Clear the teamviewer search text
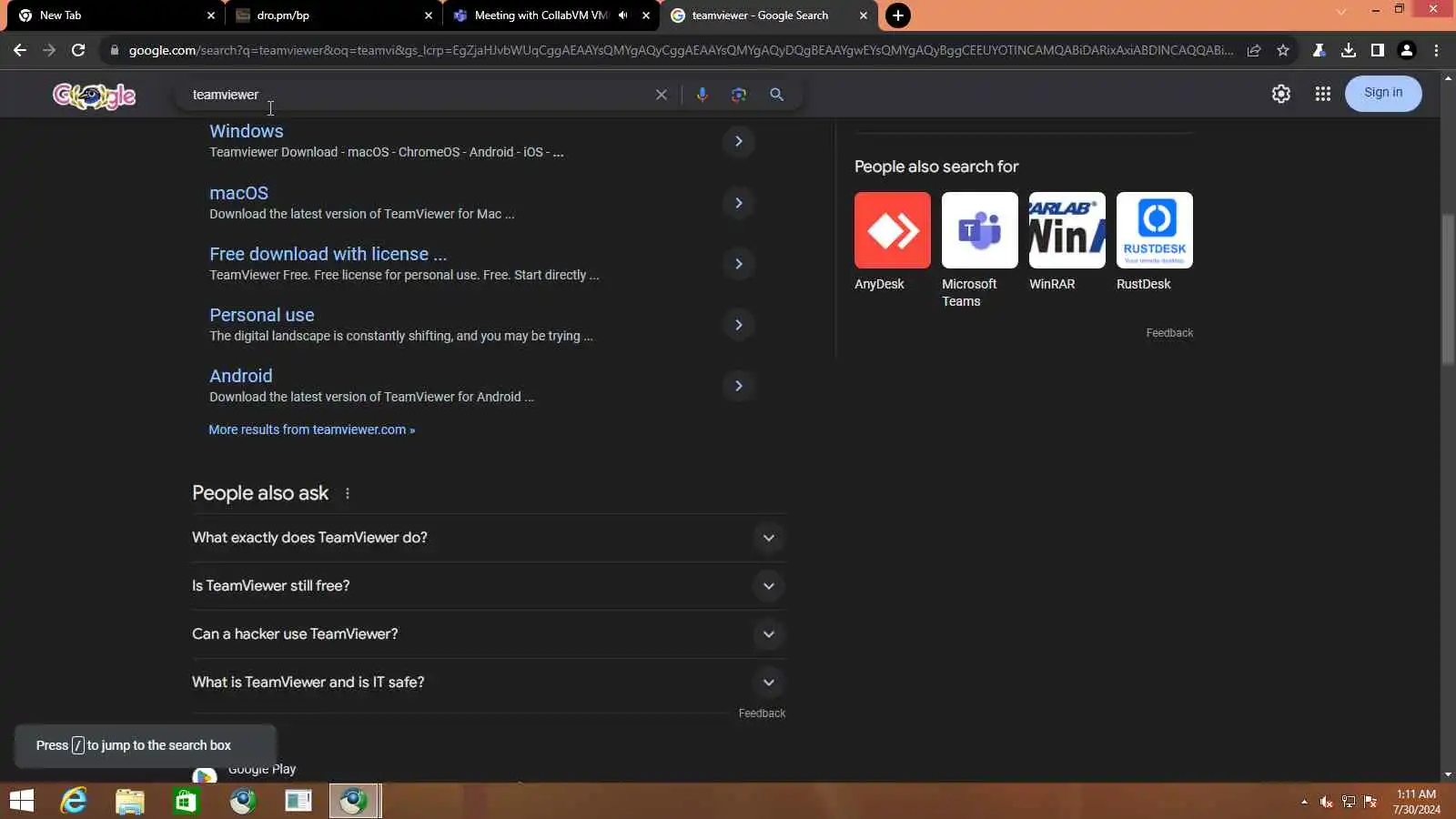The image size is (1456, 819). tap(662, 95)
